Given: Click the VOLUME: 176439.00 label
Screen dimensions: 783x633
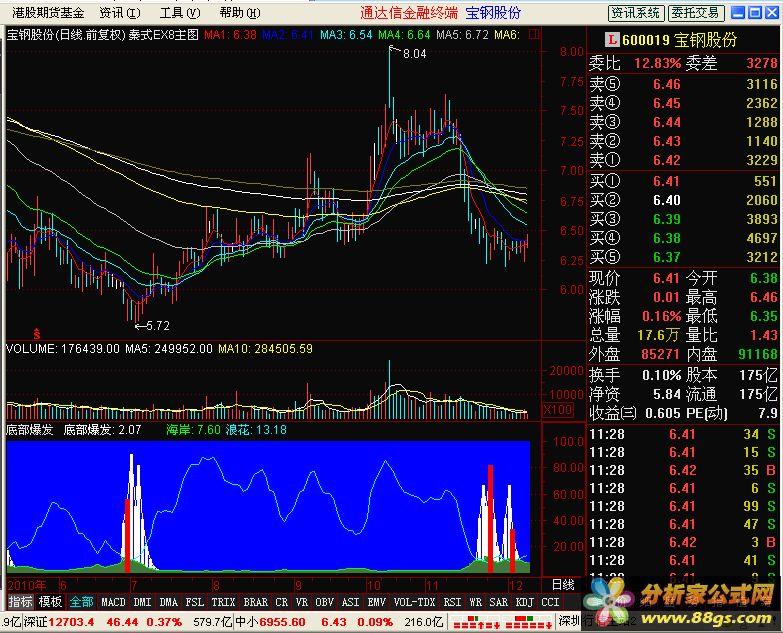Looking at the screenshot, I should coord(63,349).
